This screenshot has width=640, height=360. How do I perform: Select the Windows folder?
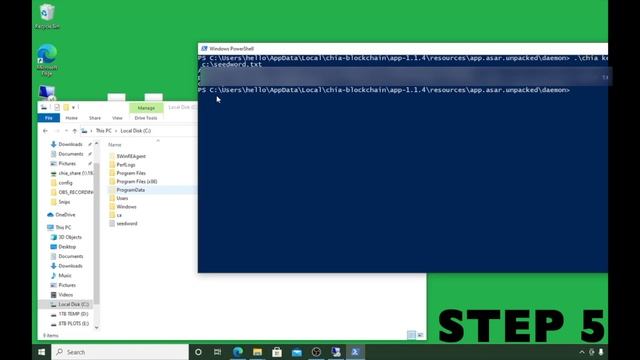tap(126, 207)
